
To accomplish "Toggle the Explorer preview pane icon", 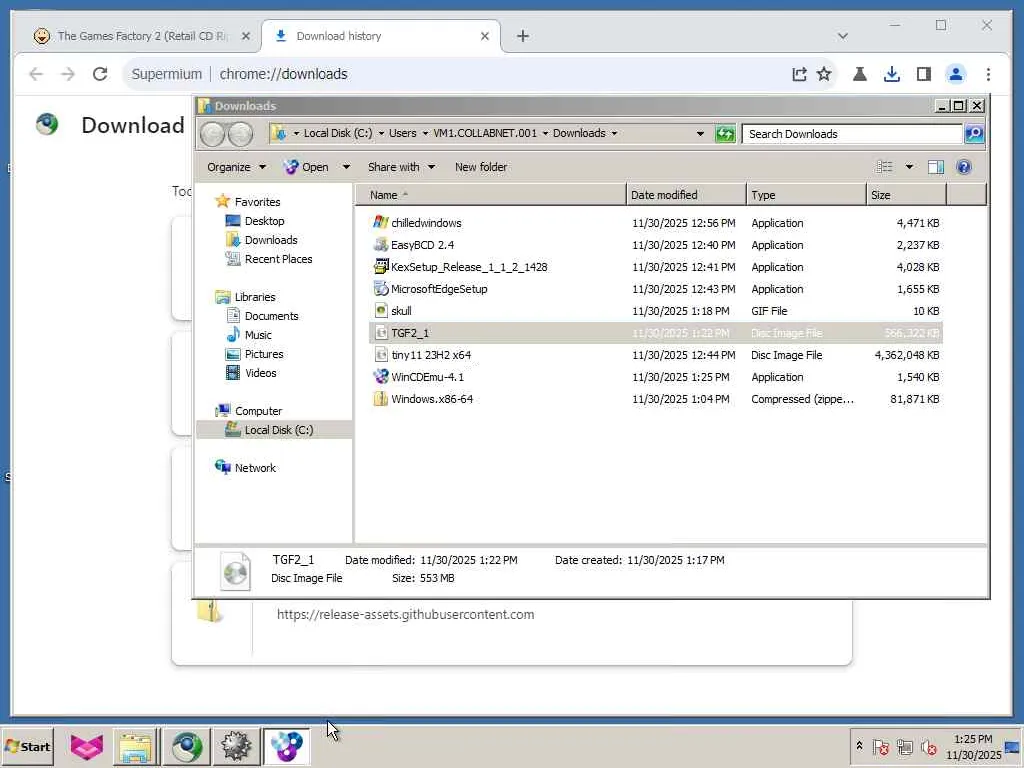I will coord(935,167).
